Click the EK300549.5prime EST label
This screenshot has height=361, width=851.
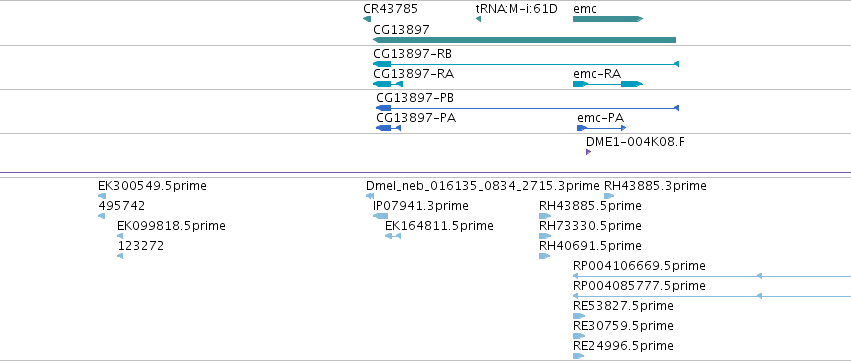point(153,186)
